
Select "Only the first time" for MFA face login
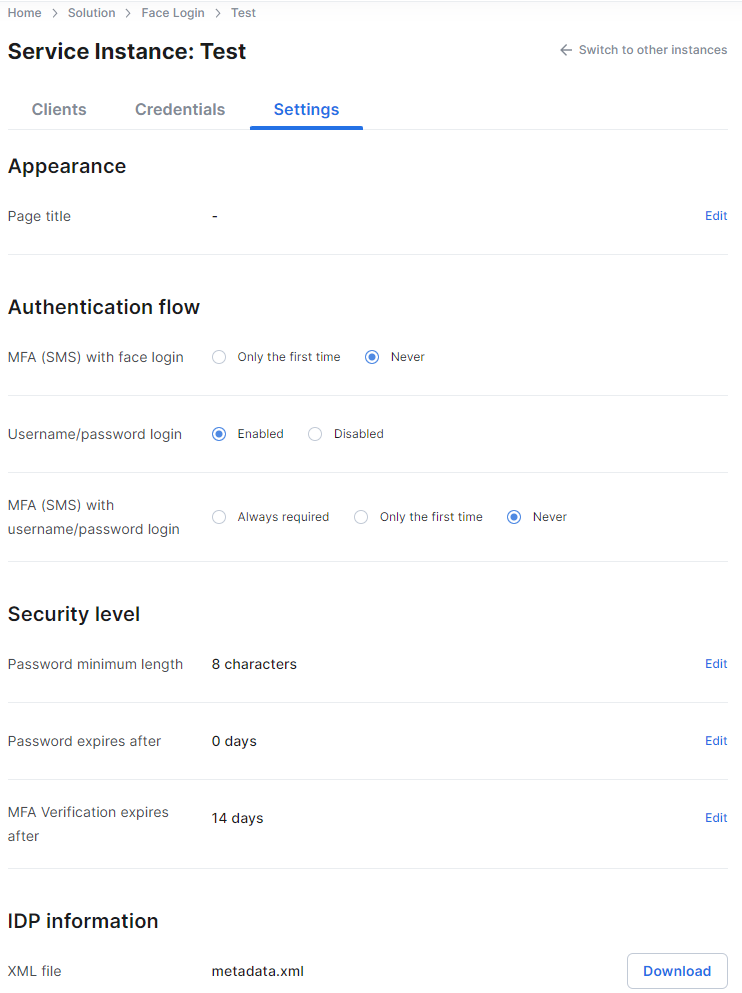[218, 356]
